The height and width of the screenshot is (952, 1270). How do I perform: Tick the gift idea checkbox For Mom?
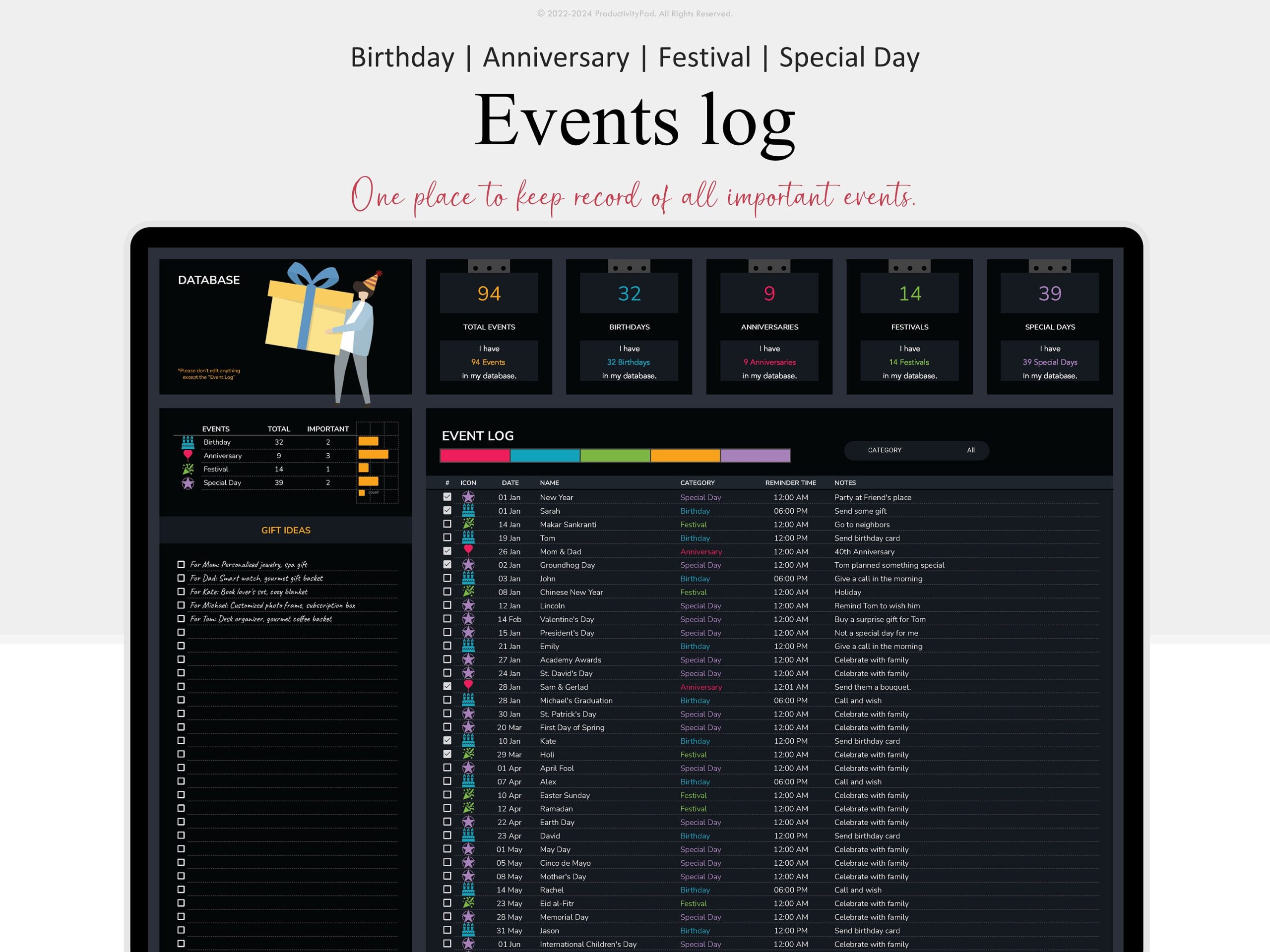[181, 565]
